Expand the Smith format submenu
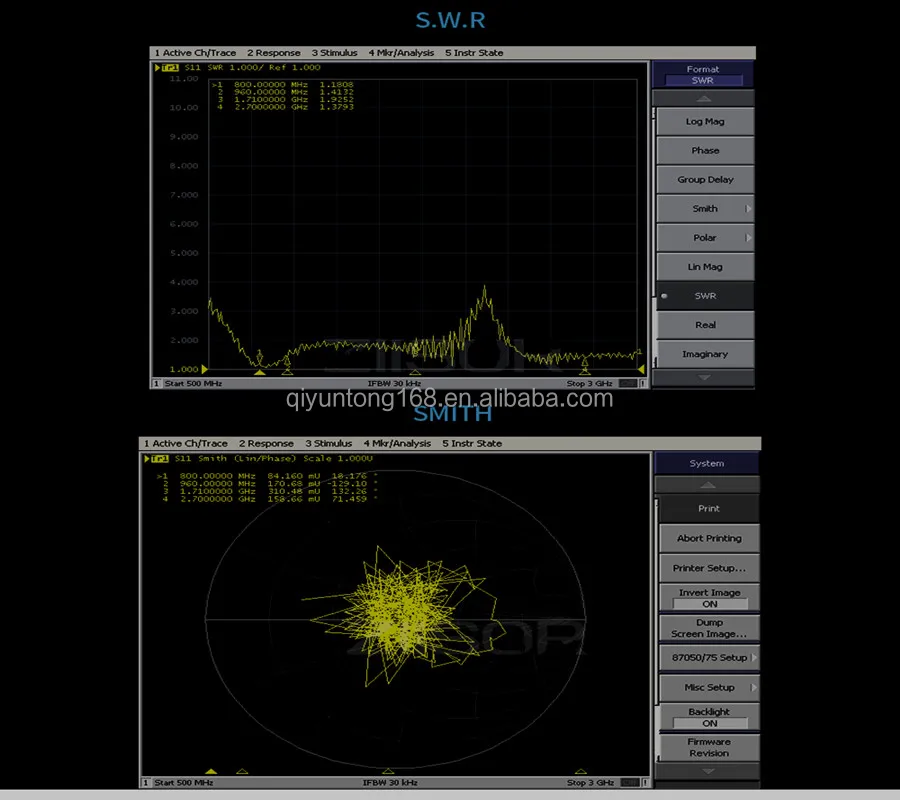 pos(705,209)
